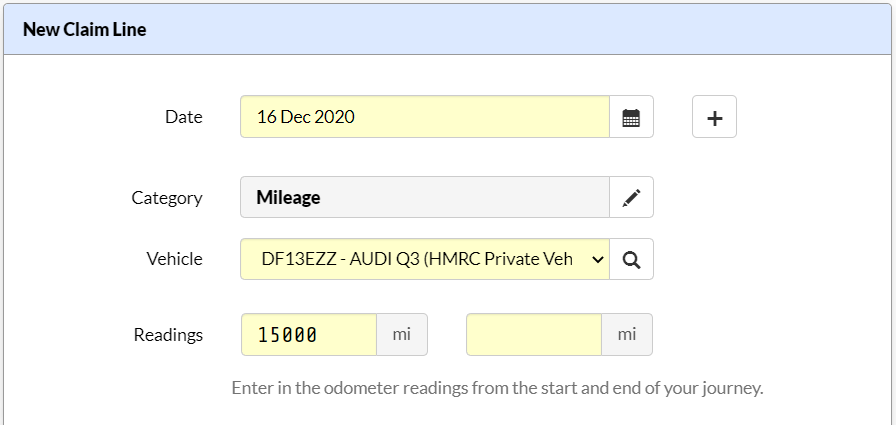Select the Mileage category field

tap(425, 197)
